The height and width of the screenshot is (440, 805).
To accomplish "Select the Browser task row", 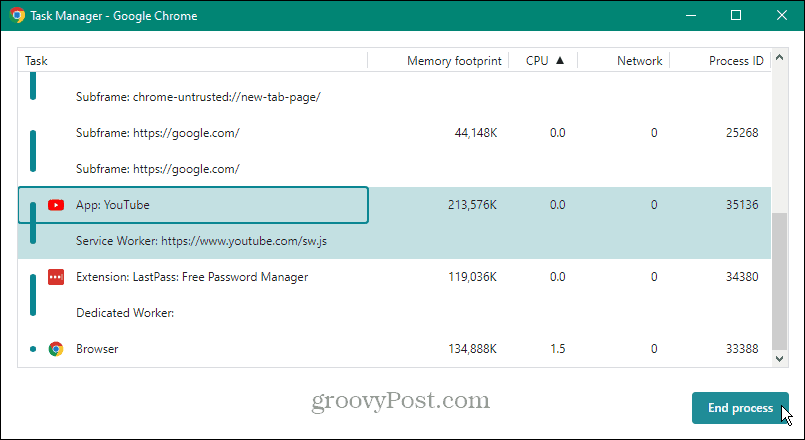I will [394, 349].
